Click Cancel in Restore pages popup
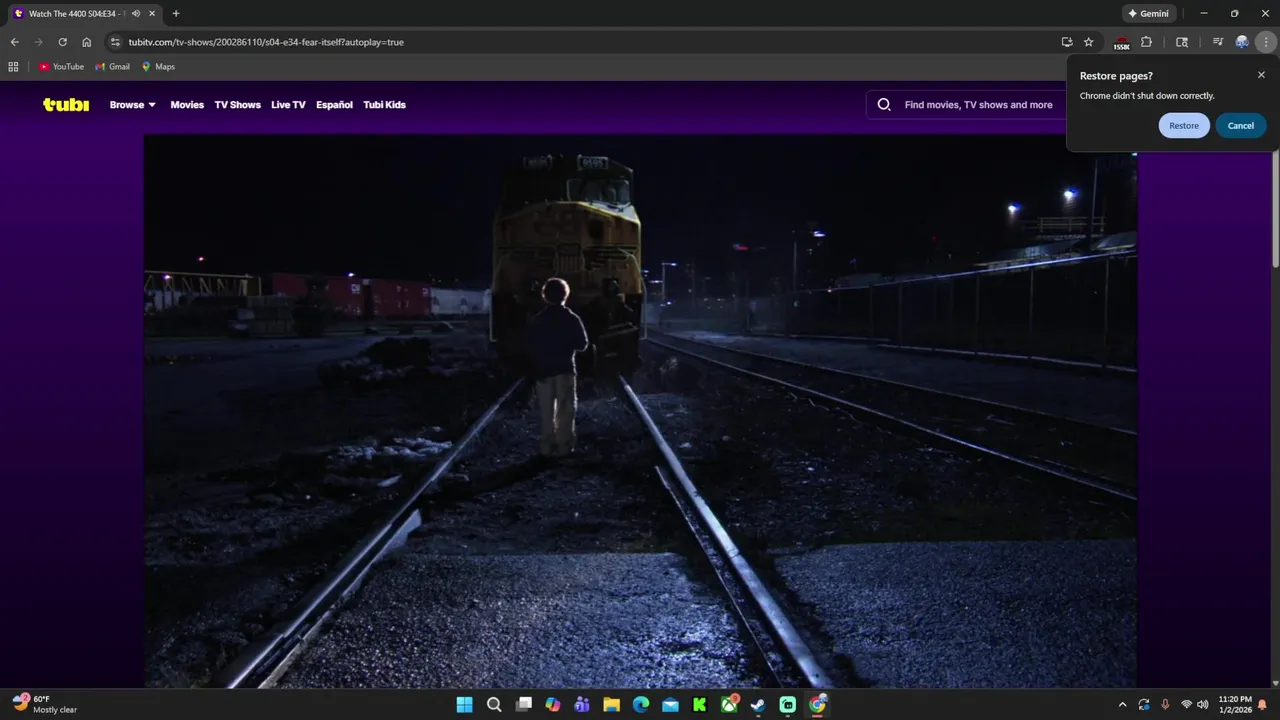Screen dimensions: 1280x720 [x=1241, y=126]
